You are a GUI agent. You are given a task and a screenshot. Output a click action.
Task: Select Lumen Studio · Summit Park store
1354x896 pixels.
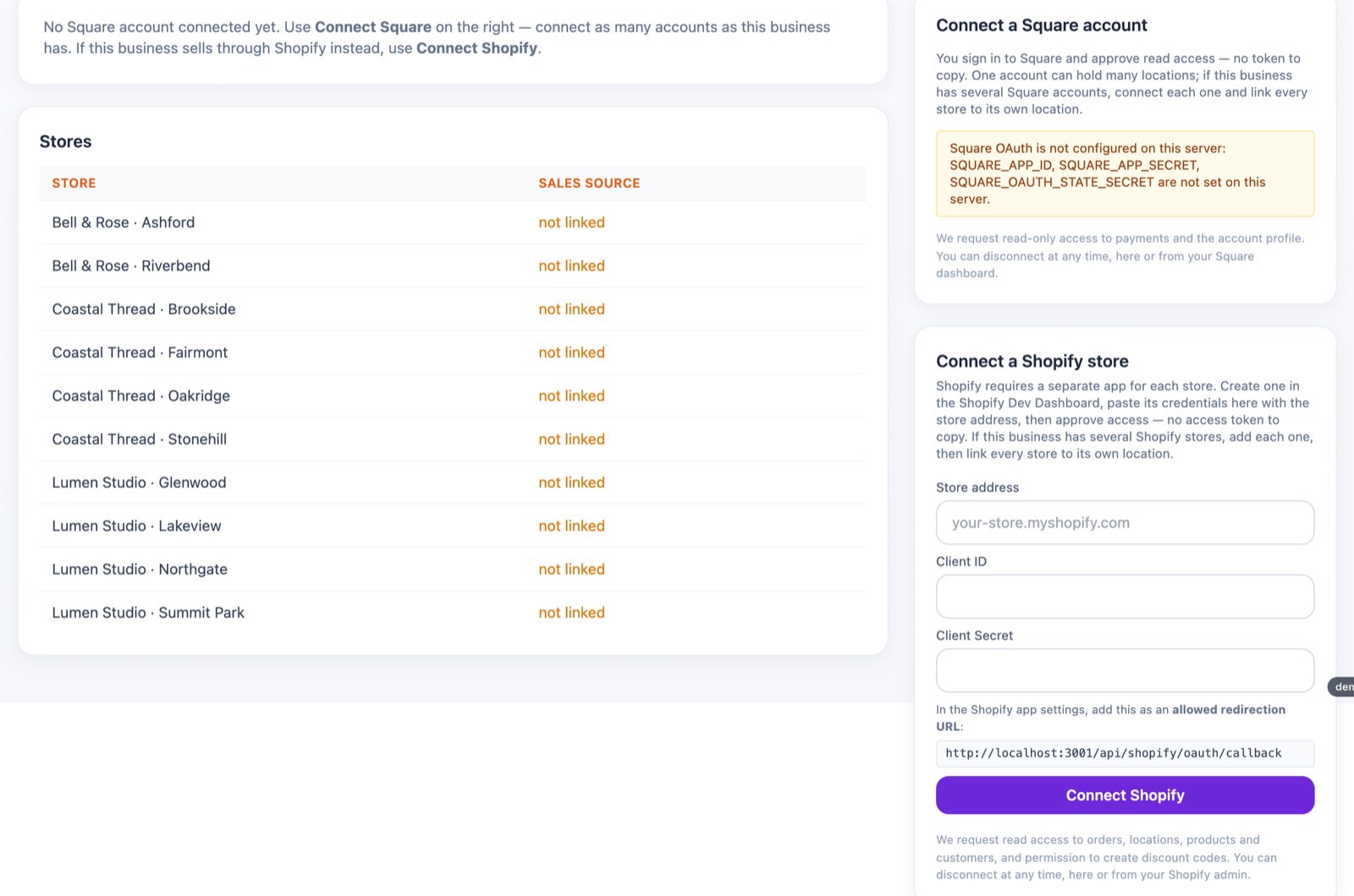click(x=148, y=613)
